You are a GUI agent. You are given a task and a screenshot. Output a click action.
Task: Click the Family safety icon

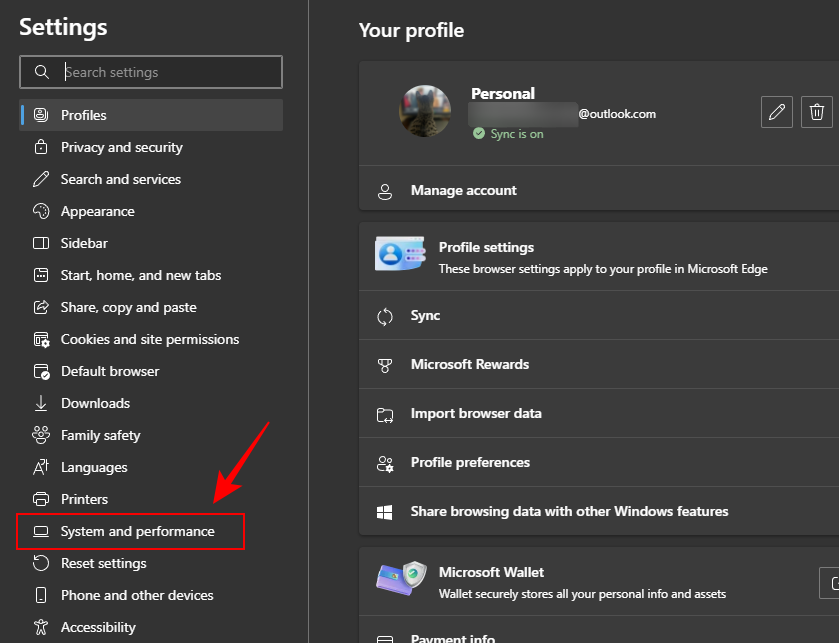41,435
